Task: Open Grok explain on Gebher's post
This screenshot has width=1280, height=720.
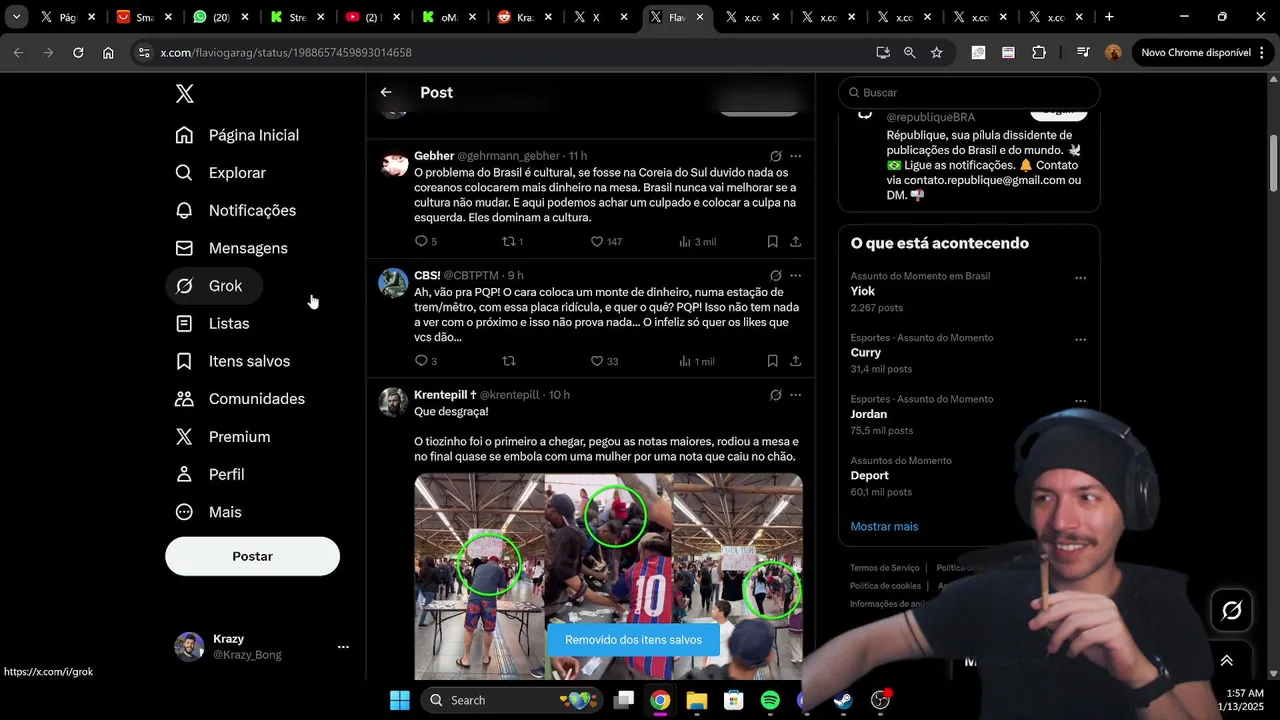Action: point(775,156)
